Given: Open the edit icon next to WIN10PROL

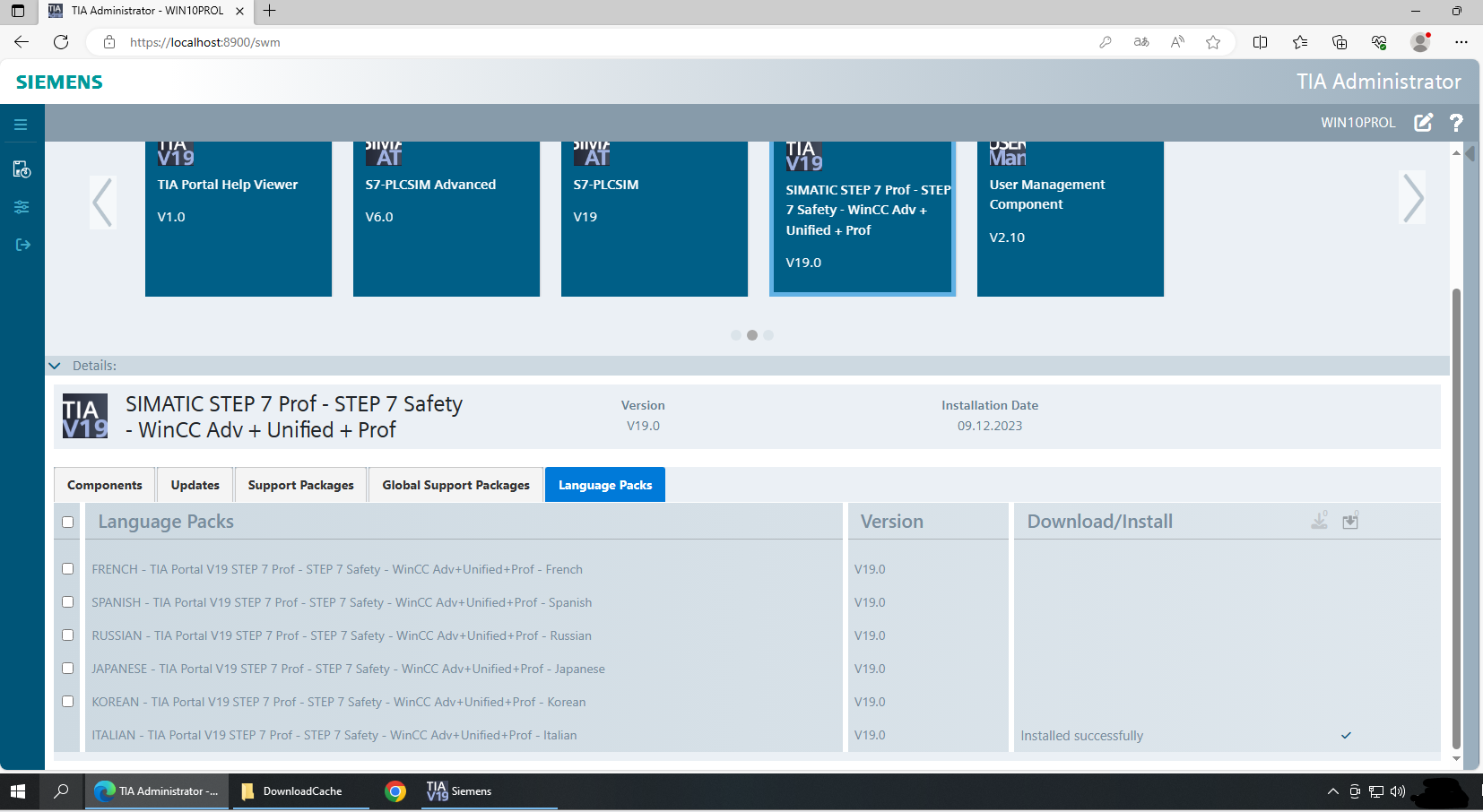Looking at the screenshot, I should 1424,123.
